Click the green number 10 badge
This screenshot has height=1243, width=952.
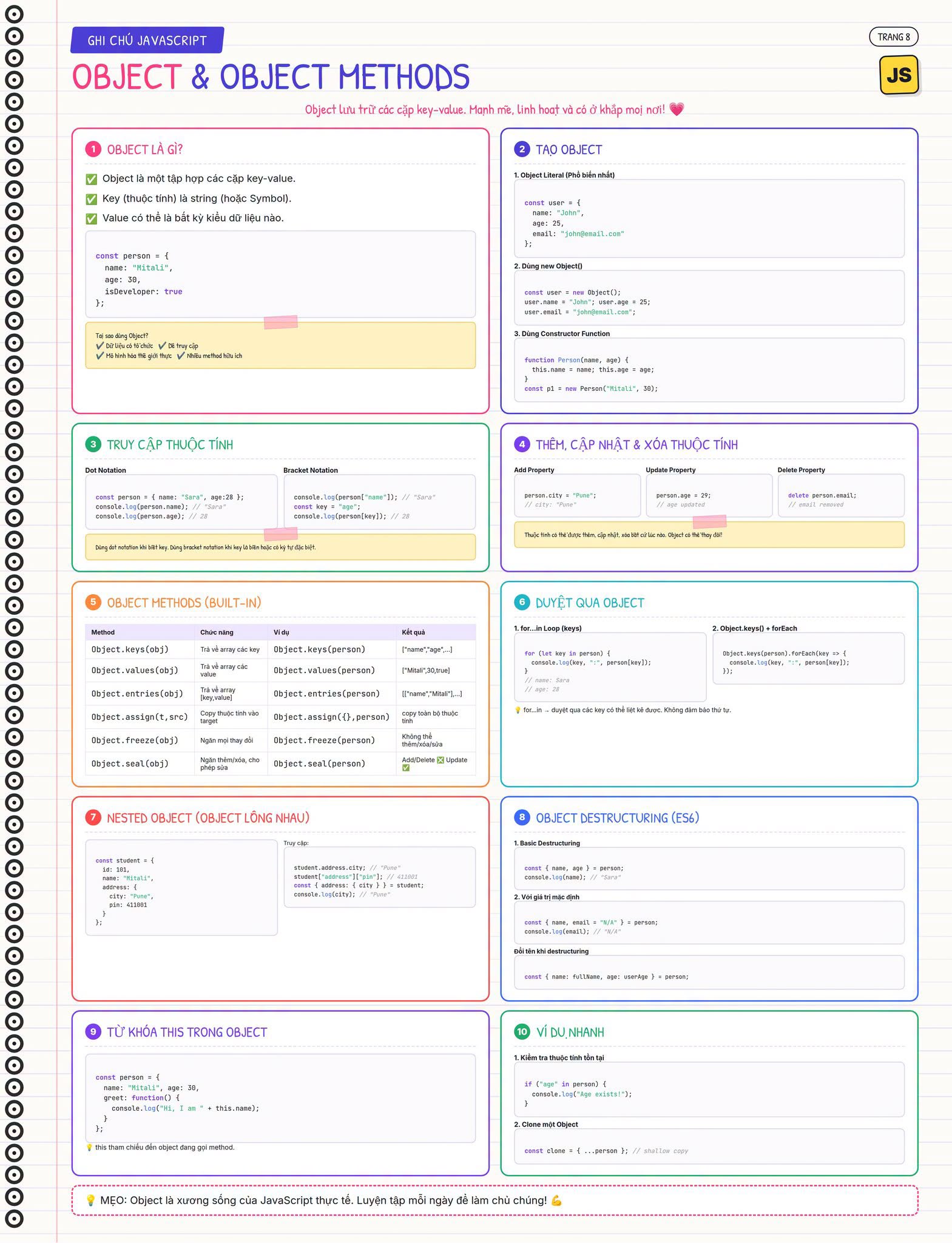[x=522, y=1032]
